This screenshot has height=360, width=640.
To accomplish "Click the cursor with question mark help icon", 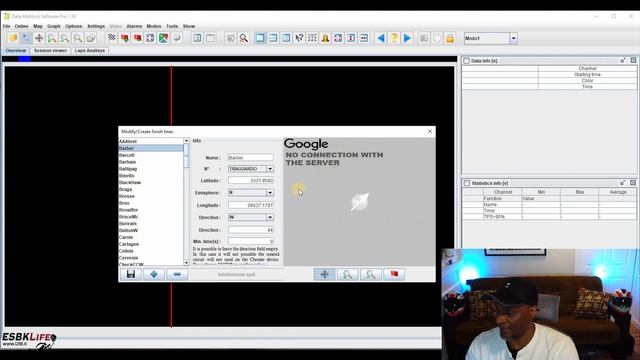I will pyautogui.click(x=299, y=38).
